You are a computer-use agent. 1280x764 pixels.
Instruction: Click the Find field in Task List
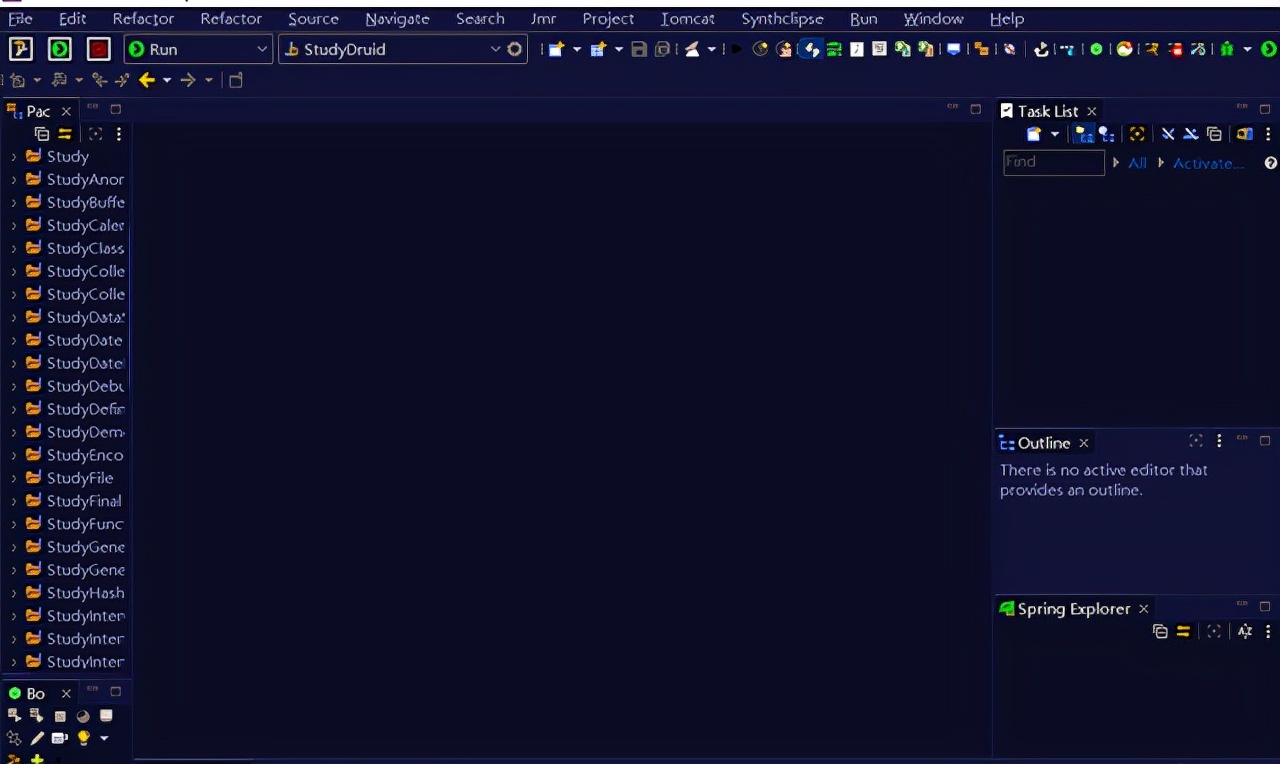[x=1053, y=162]
